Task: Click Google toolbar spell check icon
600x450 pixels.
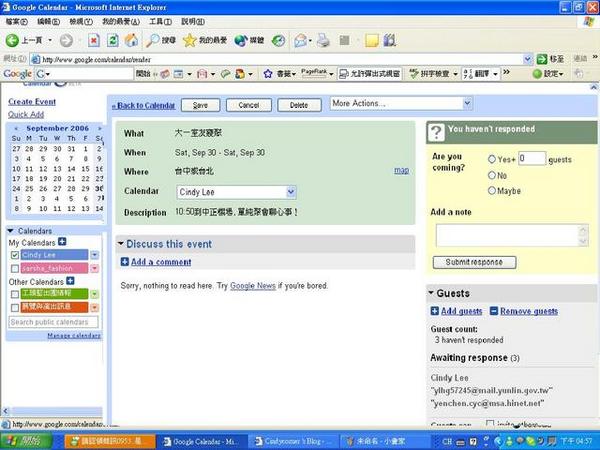Action: (x=414, y=73)
